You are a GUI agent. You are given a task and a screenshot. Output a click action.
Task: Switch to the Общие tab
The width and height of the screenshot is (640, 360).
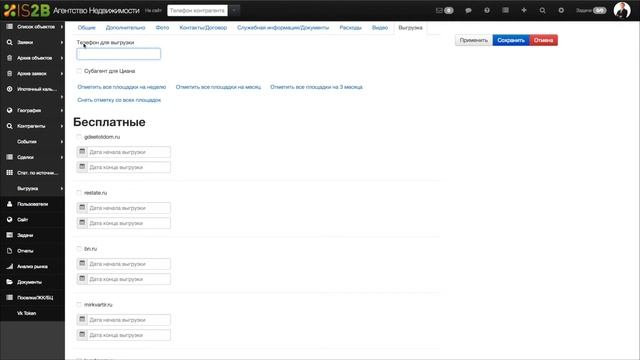click(87, 28)
